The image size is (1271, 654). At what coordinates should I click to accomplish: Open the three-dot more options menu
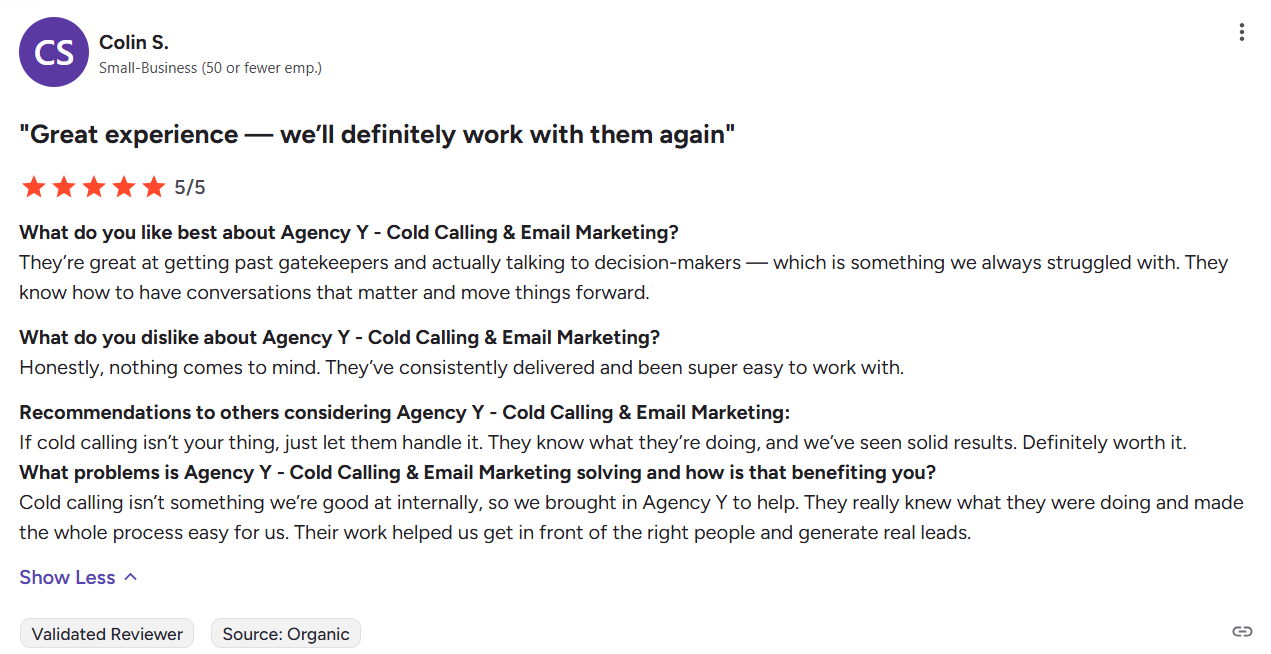click(1241, 32)
